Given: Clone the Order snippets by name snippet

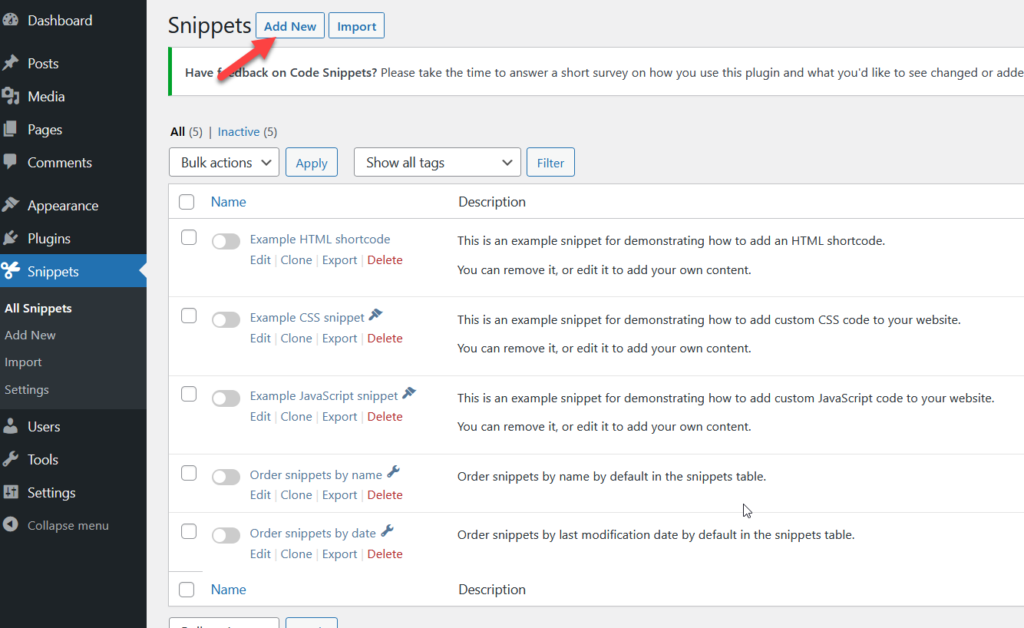Looking at the screenshot, I should 296,495.
